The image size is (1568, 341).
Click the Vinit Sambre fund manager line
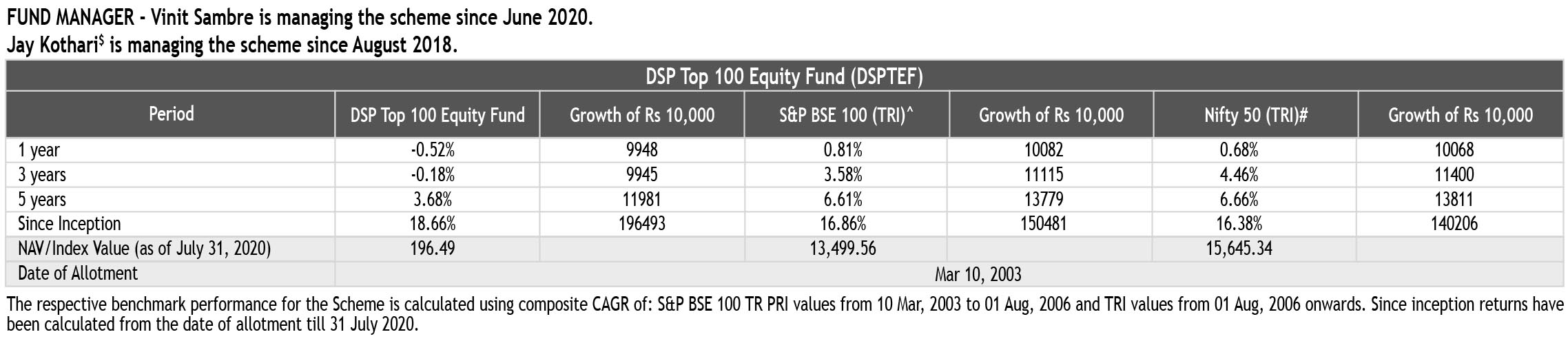pos(299,17)
